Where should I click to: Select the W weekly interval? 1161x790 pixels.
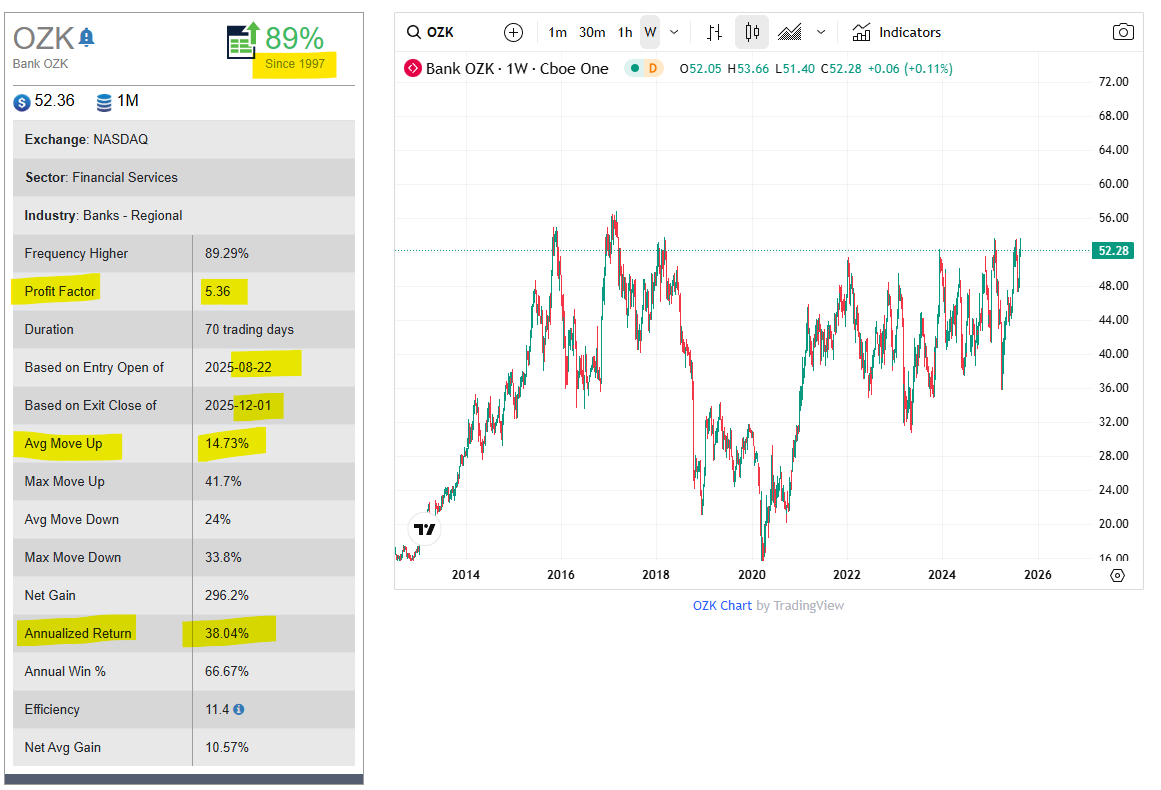[x=650, y=33]
